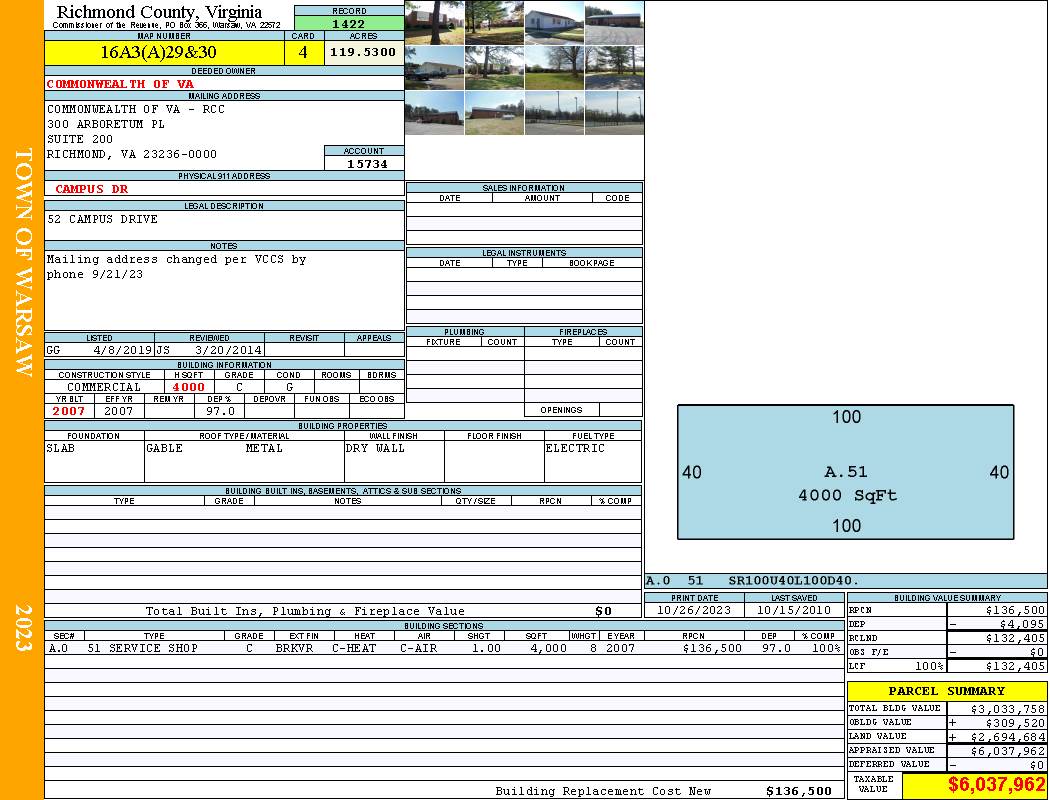Screen dimensions: 1050x800
Task: Open the white building photo thumbnail
Action: [554, 21]
